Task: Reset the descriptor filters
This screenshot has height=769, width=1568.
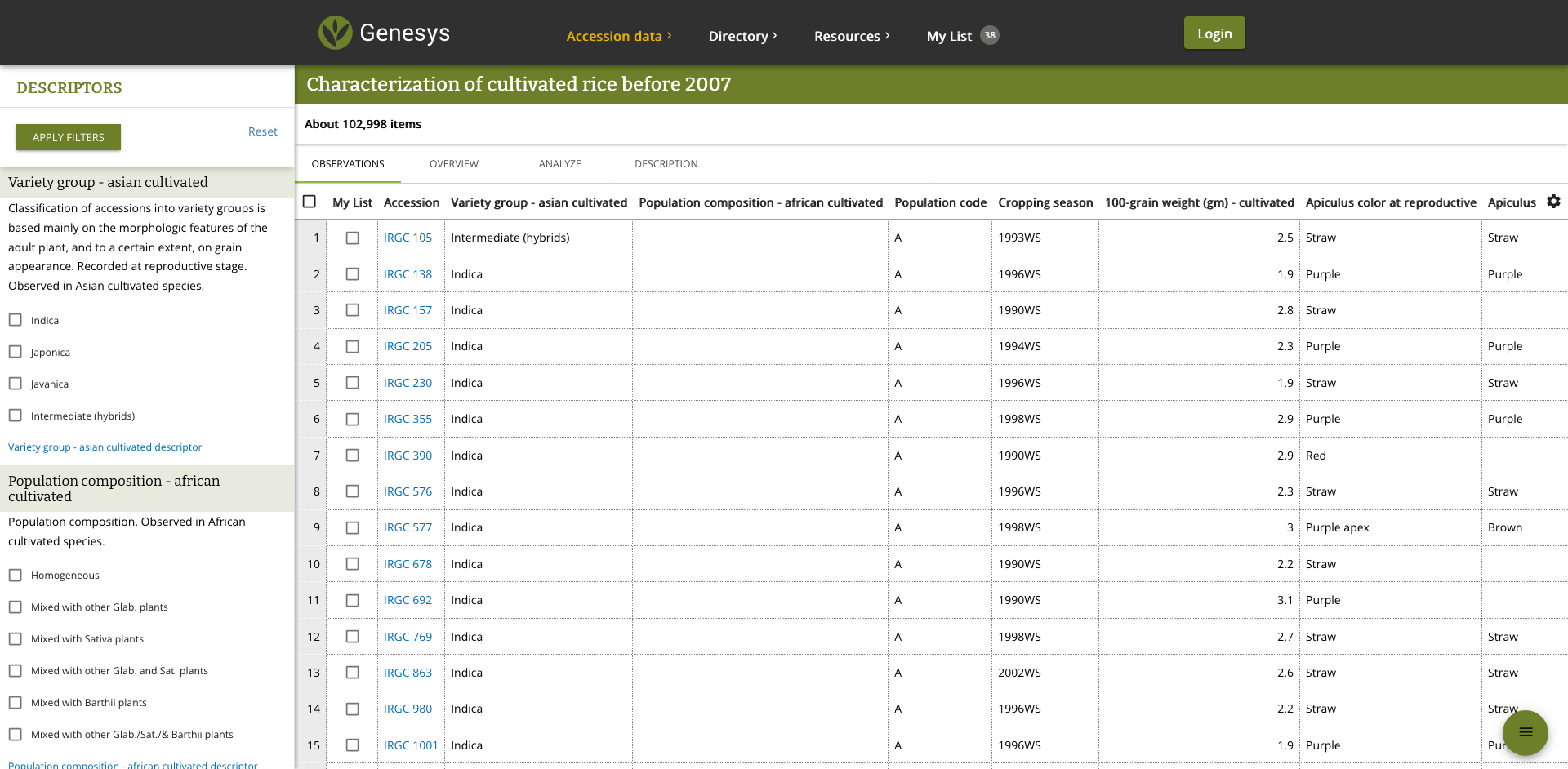Action: tap(262, 131)
